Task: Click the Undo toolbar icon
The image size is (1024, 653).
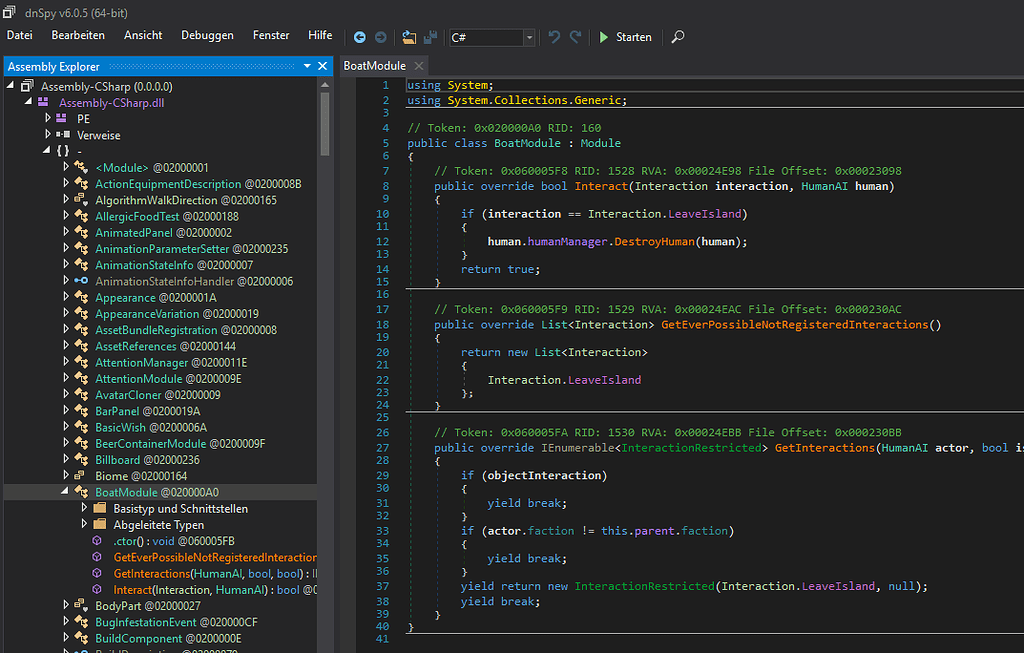Action: pos(553,36)
